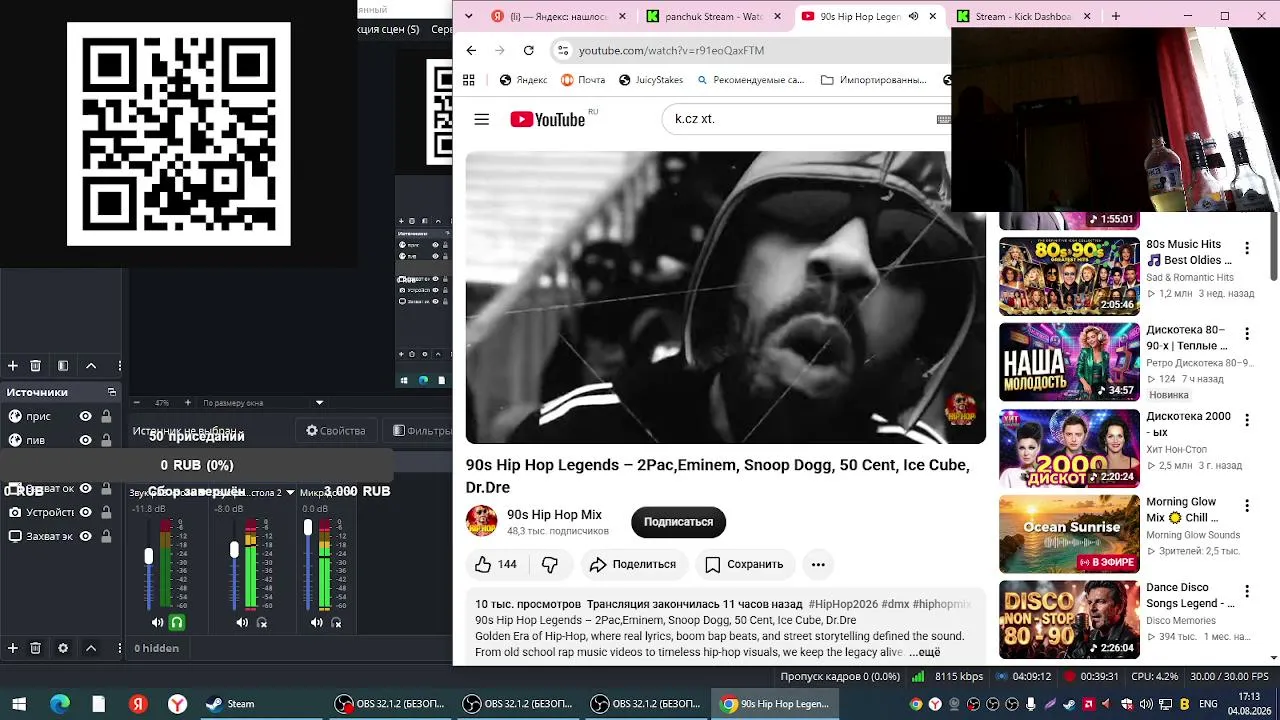Viewport: 1280px width, 720px height.
Task: Like the video with thumbs up
Action: click(x=497, y=564)
